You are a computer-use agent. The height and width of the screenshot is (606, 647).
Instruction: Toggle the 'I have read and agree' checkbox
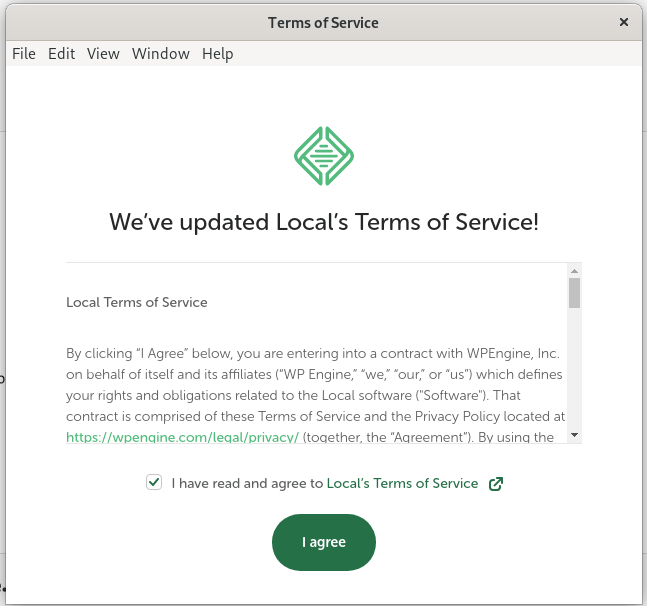click(154, 483)
